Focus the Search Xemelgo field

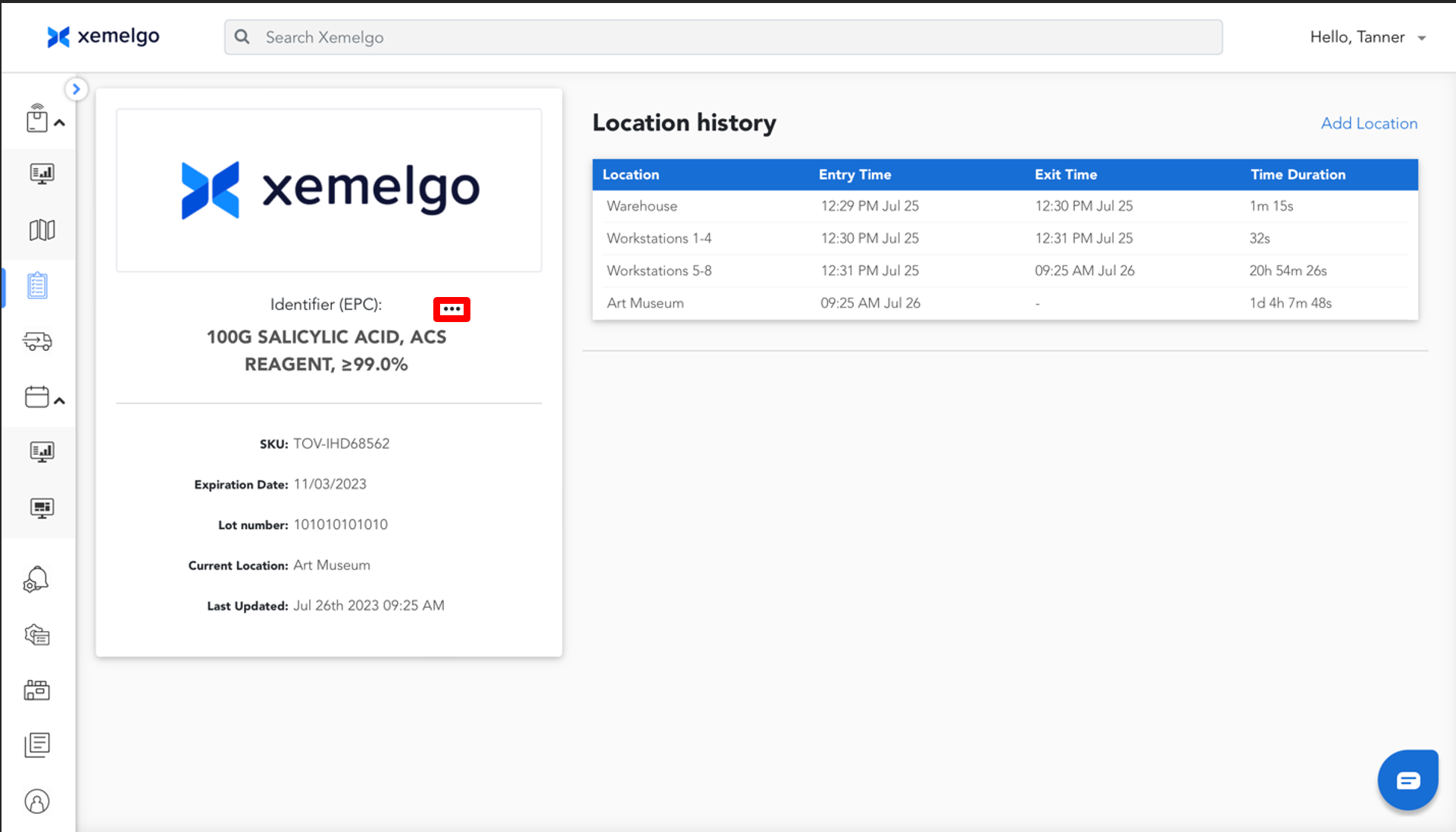723,37
